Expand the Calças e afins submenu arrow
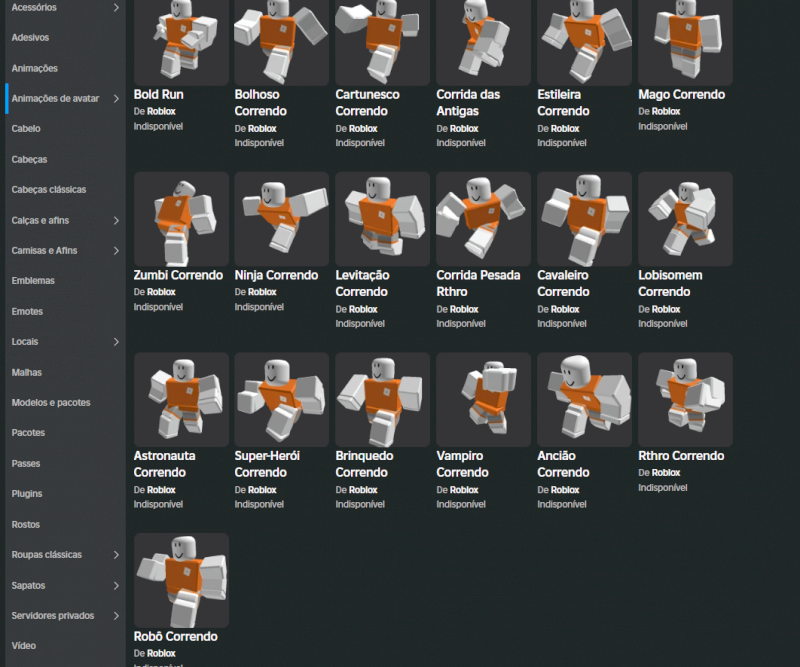Image resolution: width=800 pixels, height=667 pixels. tap(116, 220)
